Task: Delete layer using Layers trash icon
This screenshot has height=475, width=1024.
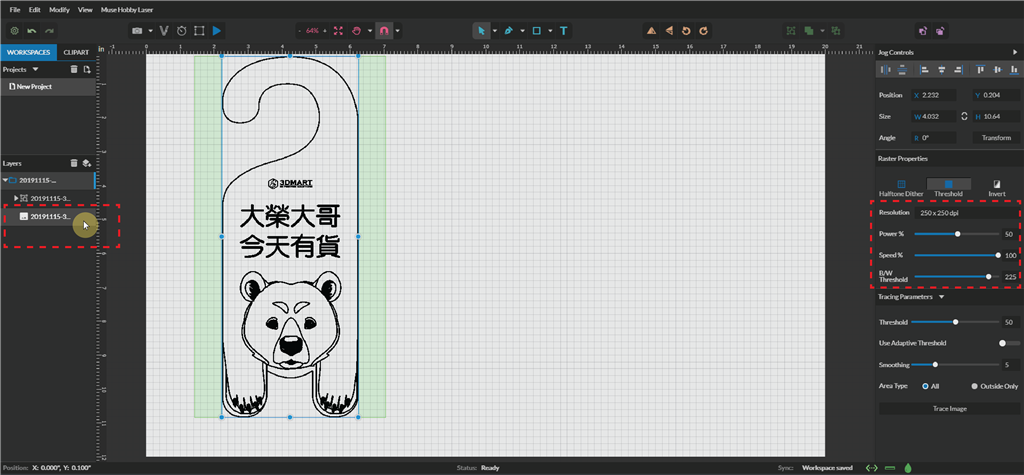Action: (x=73, y=163)
